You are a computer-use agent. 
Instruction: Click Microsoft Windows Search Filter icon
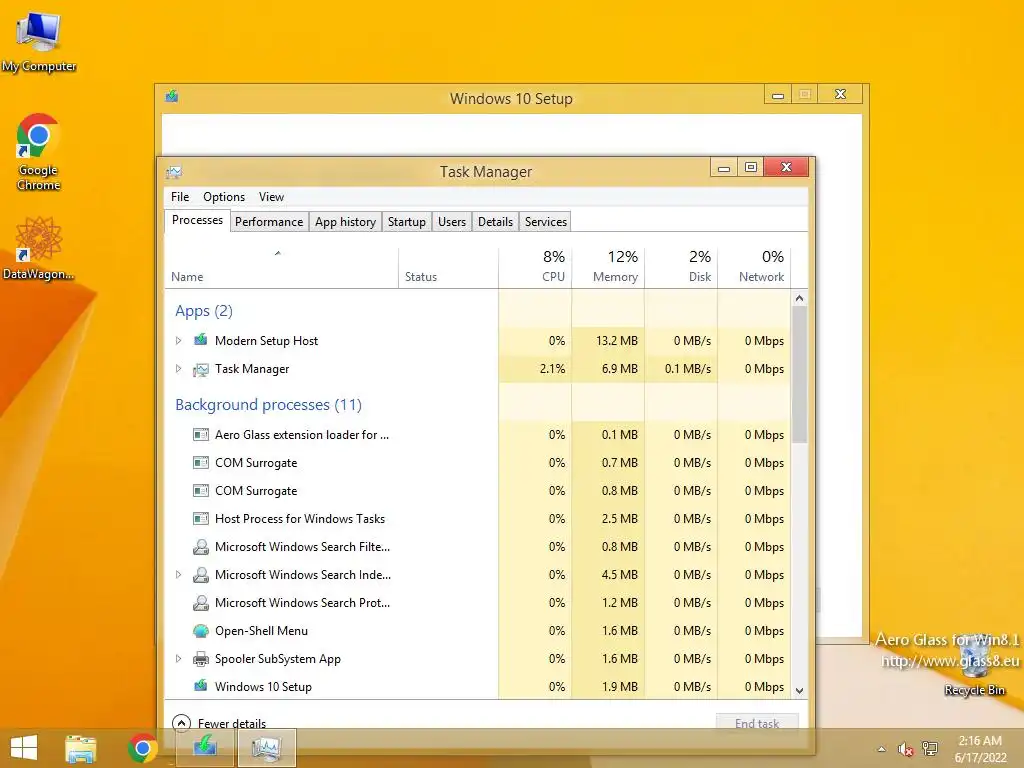(x=200, y=547)
